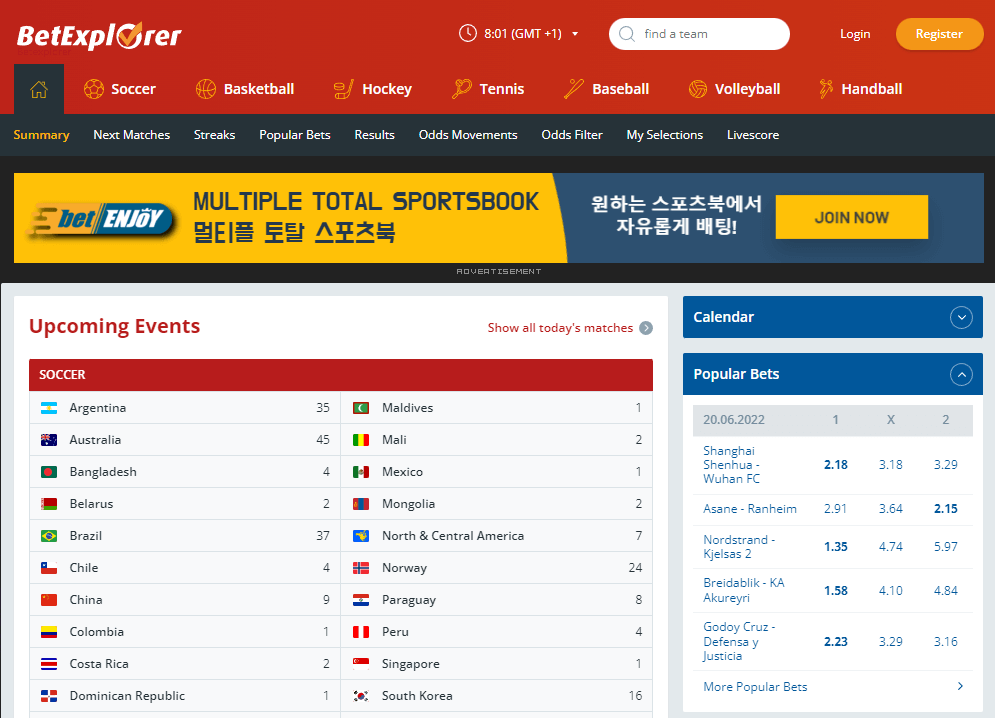Click the More Popular Bets arrow
The width and height of the screenshot is (995, 718).
coord(960,686)
